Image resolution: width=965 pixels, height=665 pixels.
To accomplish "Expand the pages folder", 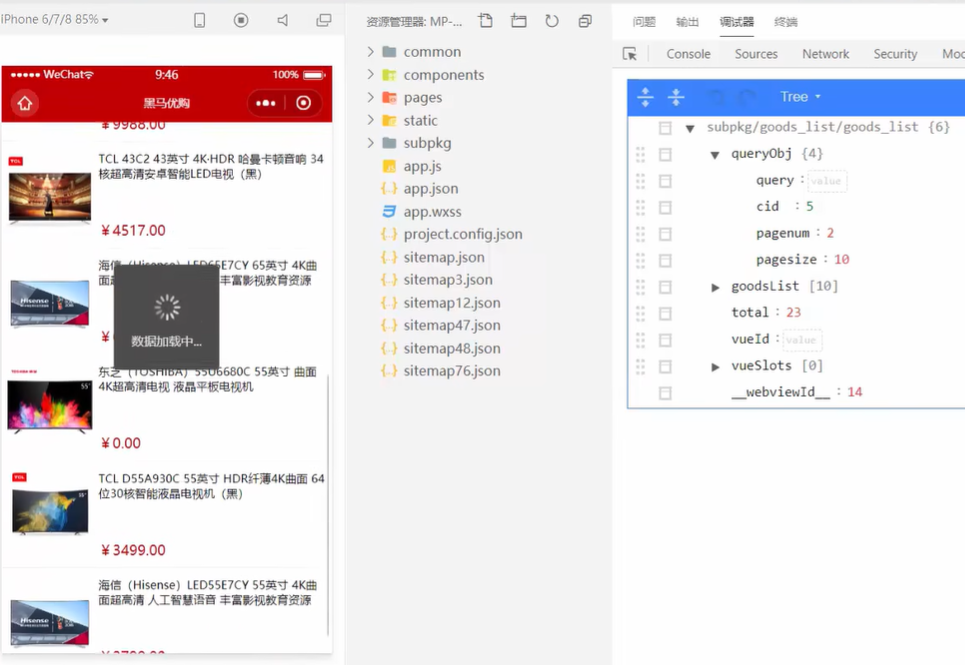I will [x=370, y=97].
